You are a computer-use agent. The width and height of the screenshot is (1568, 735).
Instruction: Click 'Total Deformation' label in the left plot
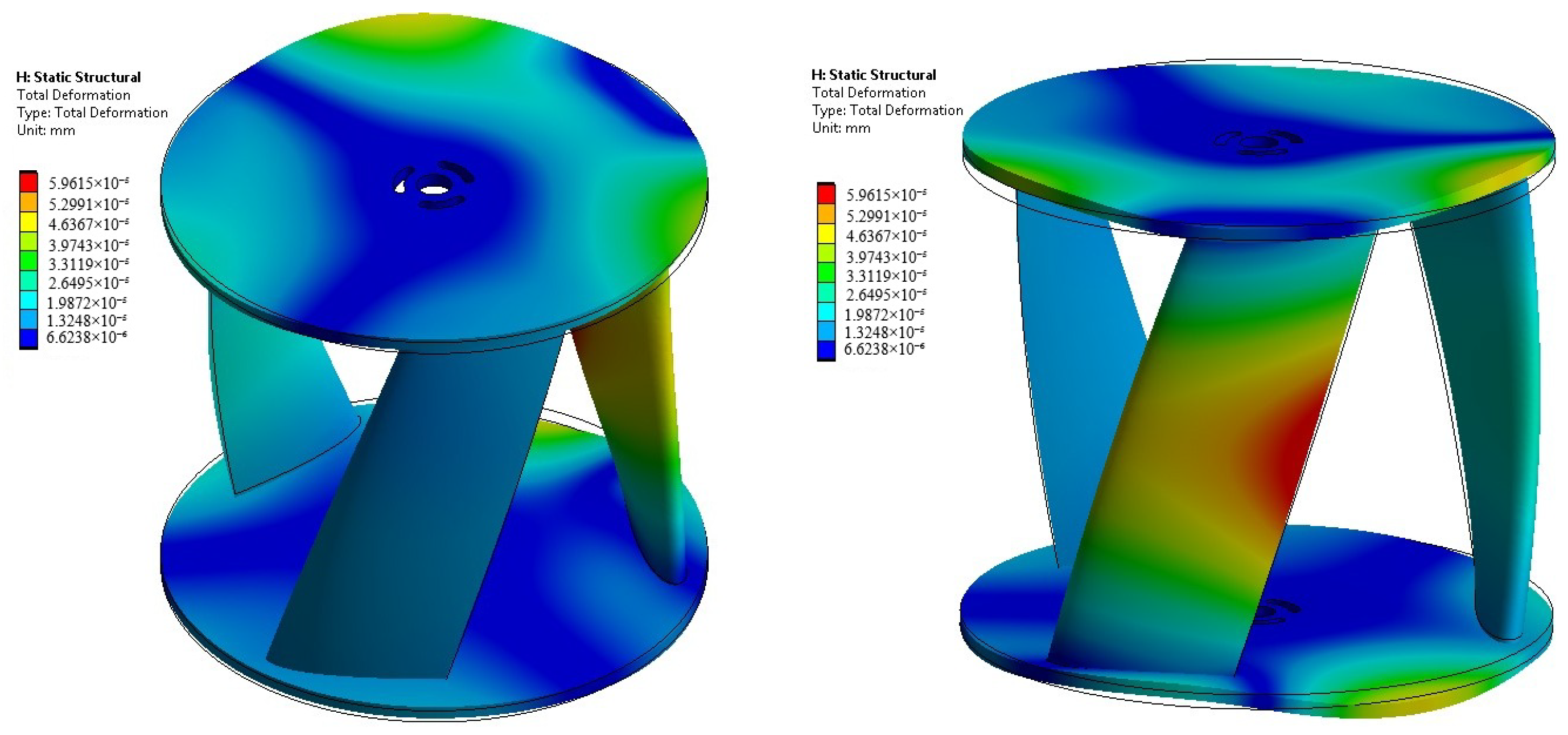73,95
